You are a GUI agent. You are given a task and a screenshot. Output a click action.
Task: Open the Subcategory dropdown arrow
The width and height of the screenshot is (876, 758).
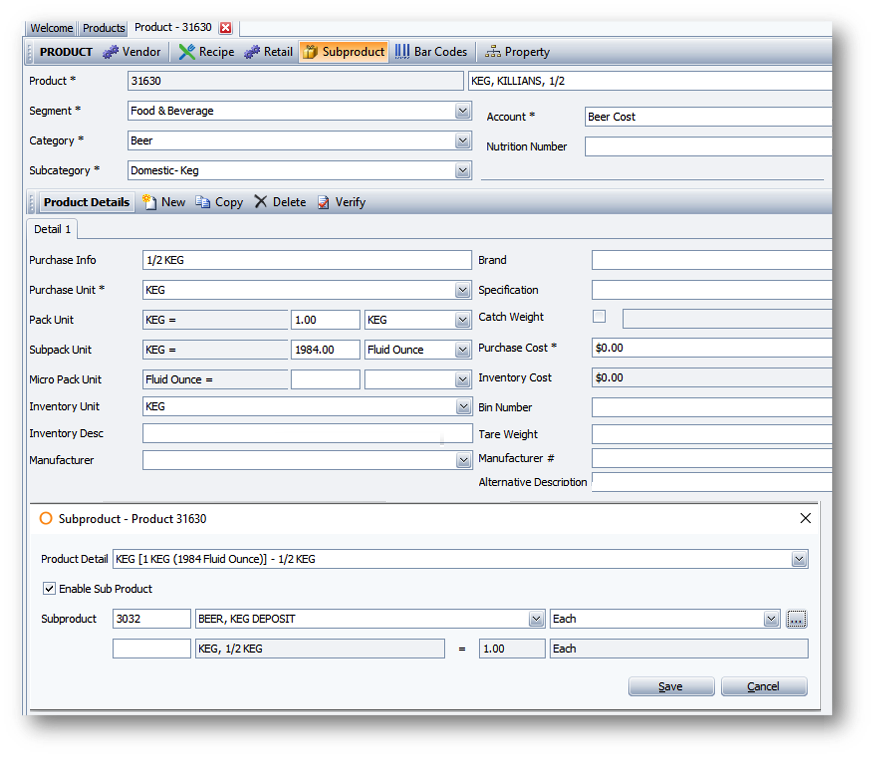pos(463,170)
